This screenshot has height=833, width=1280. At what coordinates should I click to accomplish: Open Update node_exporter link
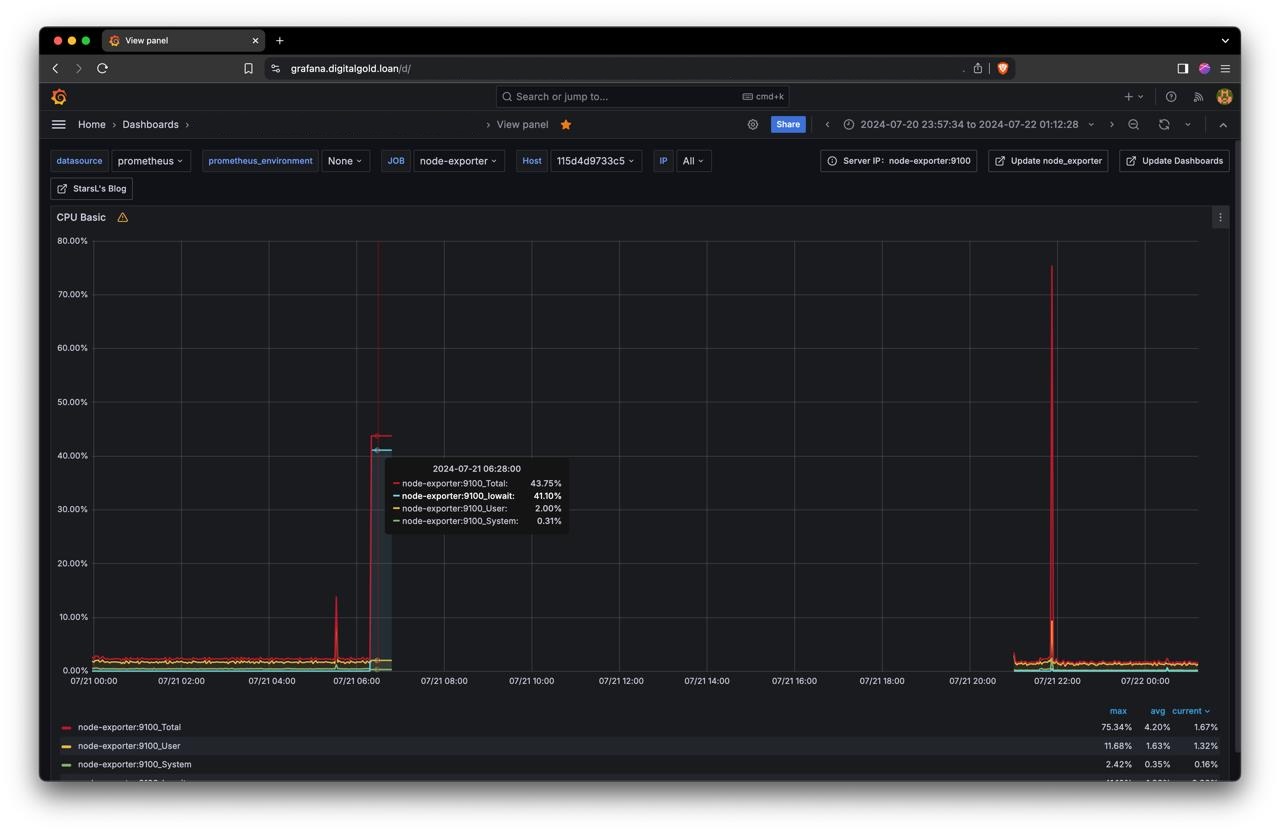coord(1048,161)
